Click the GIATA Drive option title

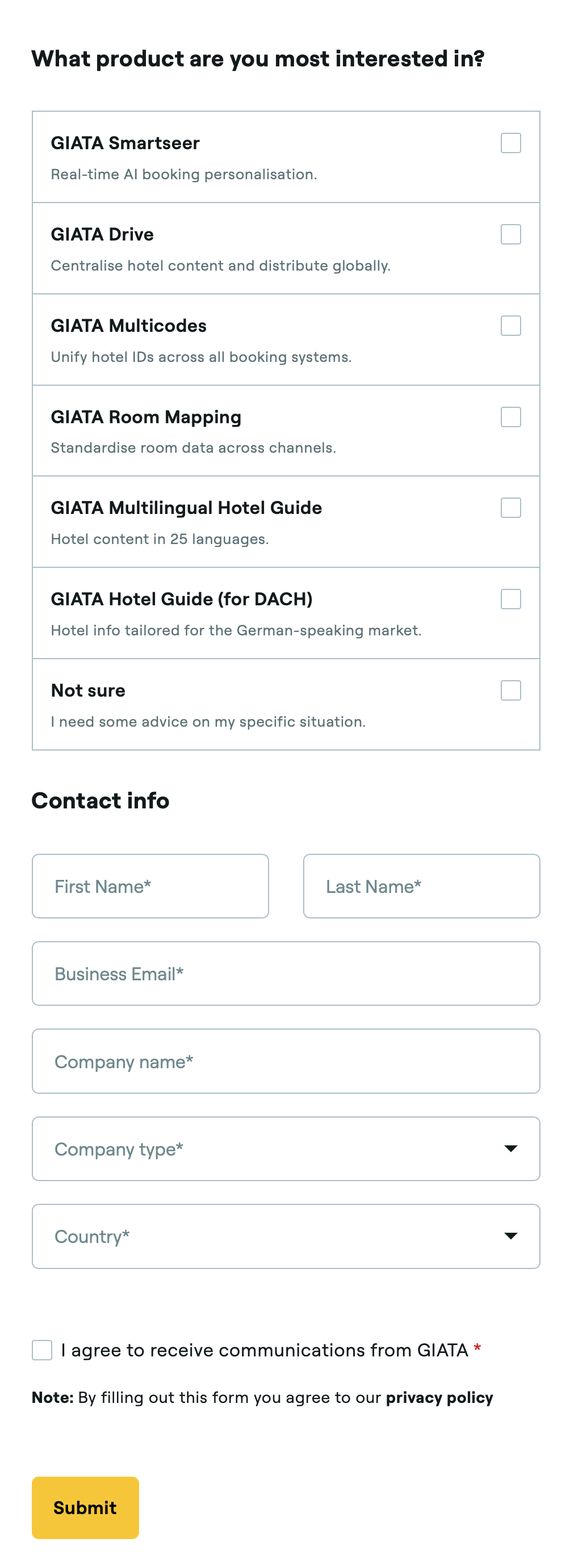[102, 234]
